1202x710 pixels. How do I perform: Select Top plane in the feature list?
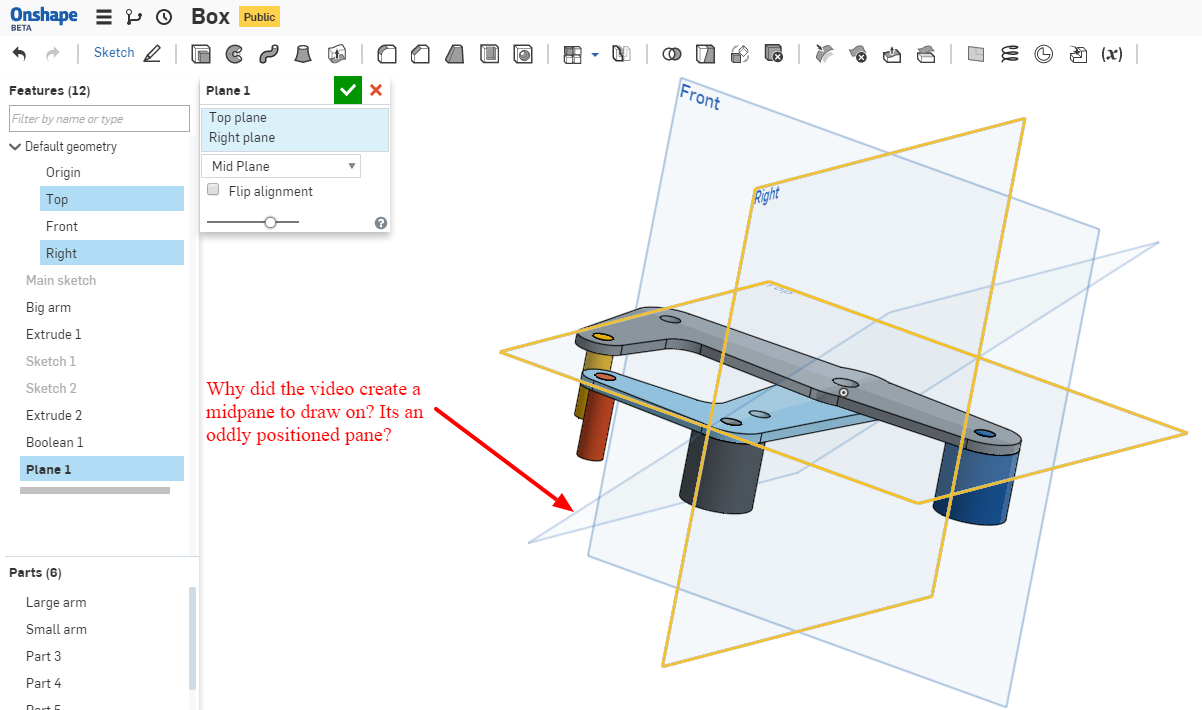(x=112, y=199)
